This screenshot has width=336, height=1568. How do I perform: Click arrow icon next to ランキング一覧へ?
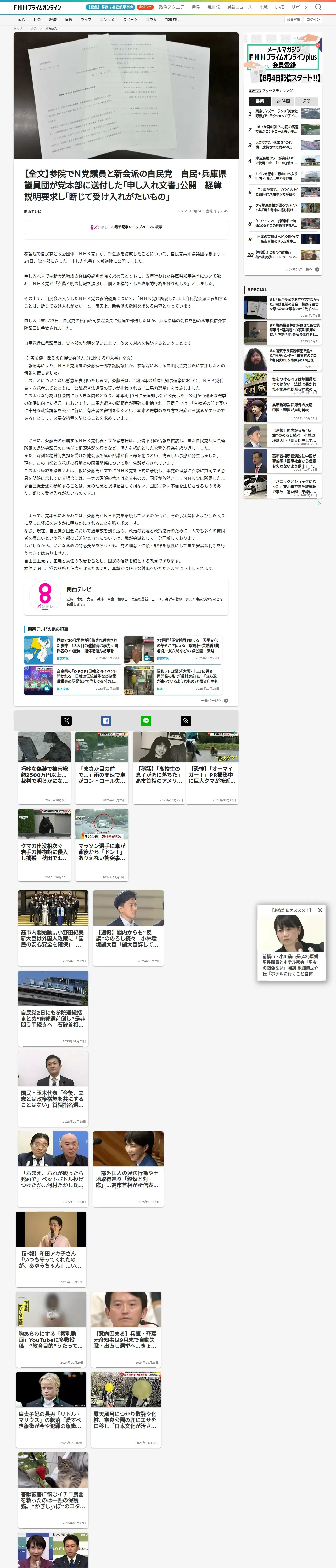pos(317,269)
